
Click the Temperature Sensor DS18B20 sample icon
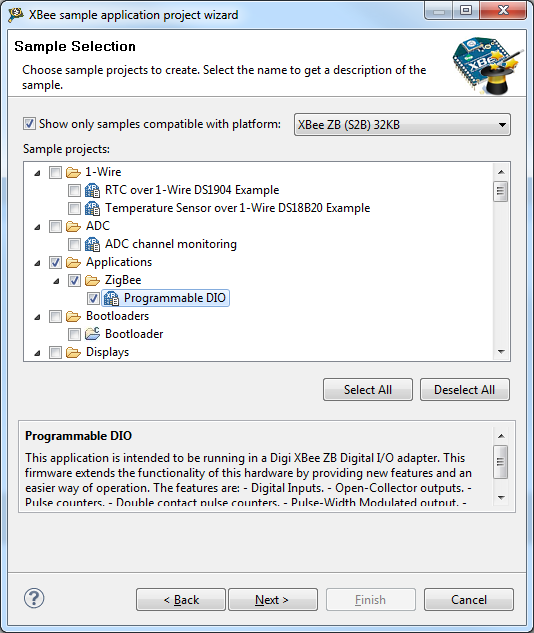click(92, 208)
